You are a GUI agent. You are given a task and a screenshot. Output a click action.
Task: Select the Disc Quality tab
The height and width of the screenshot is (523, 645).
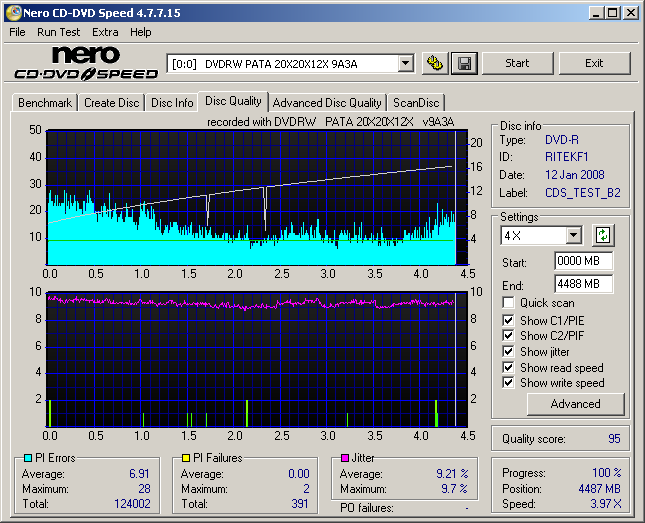(x=233, y=101)
